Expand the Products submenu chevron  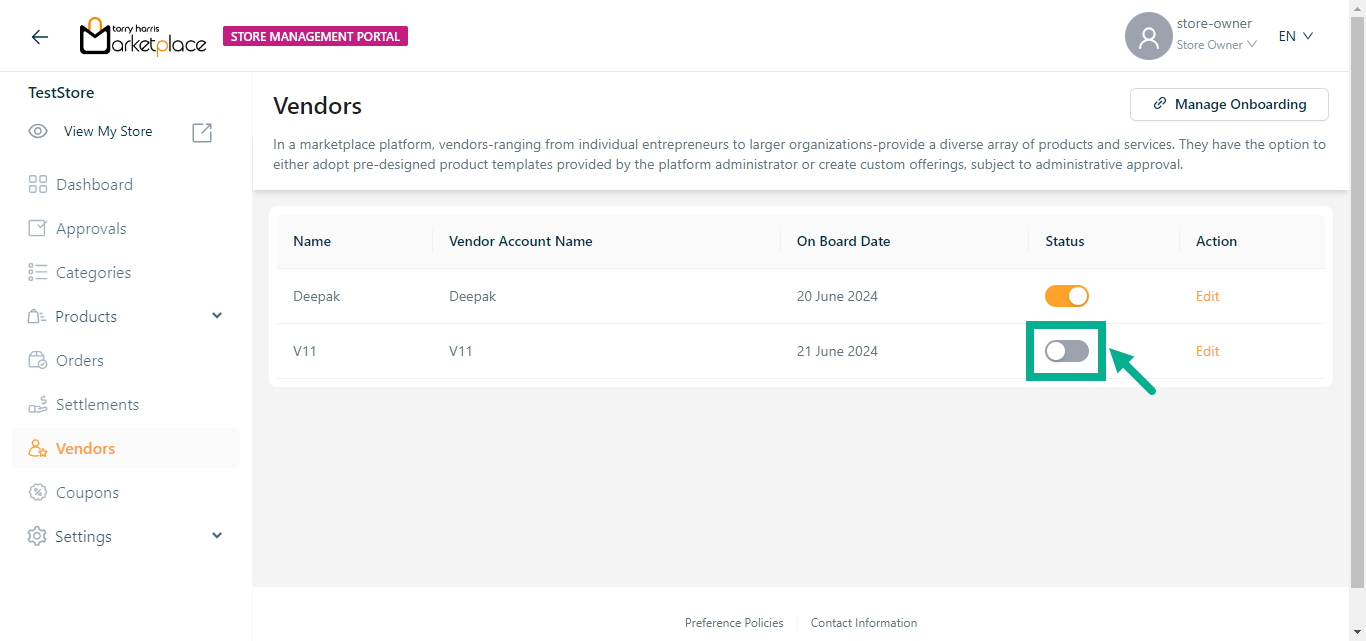(x=217, y=316)
